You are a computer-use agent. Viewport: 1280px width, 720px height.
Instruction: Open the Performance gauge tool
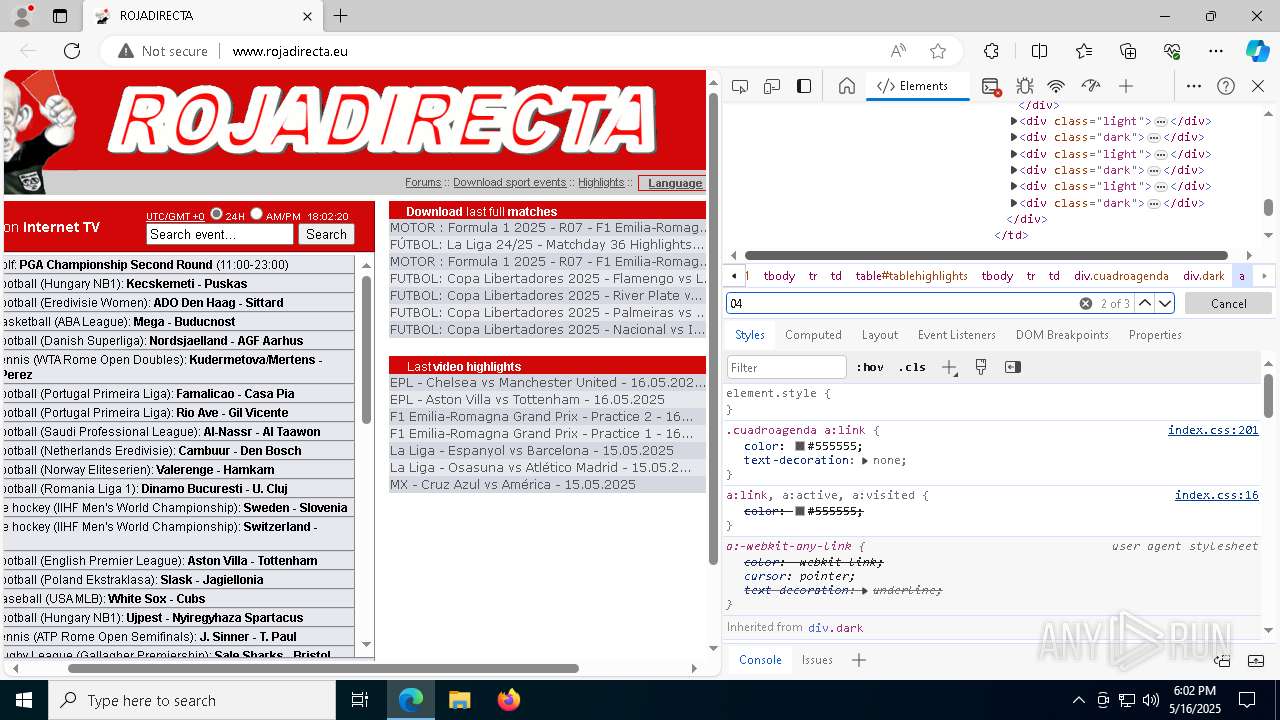click(1091, 86)
